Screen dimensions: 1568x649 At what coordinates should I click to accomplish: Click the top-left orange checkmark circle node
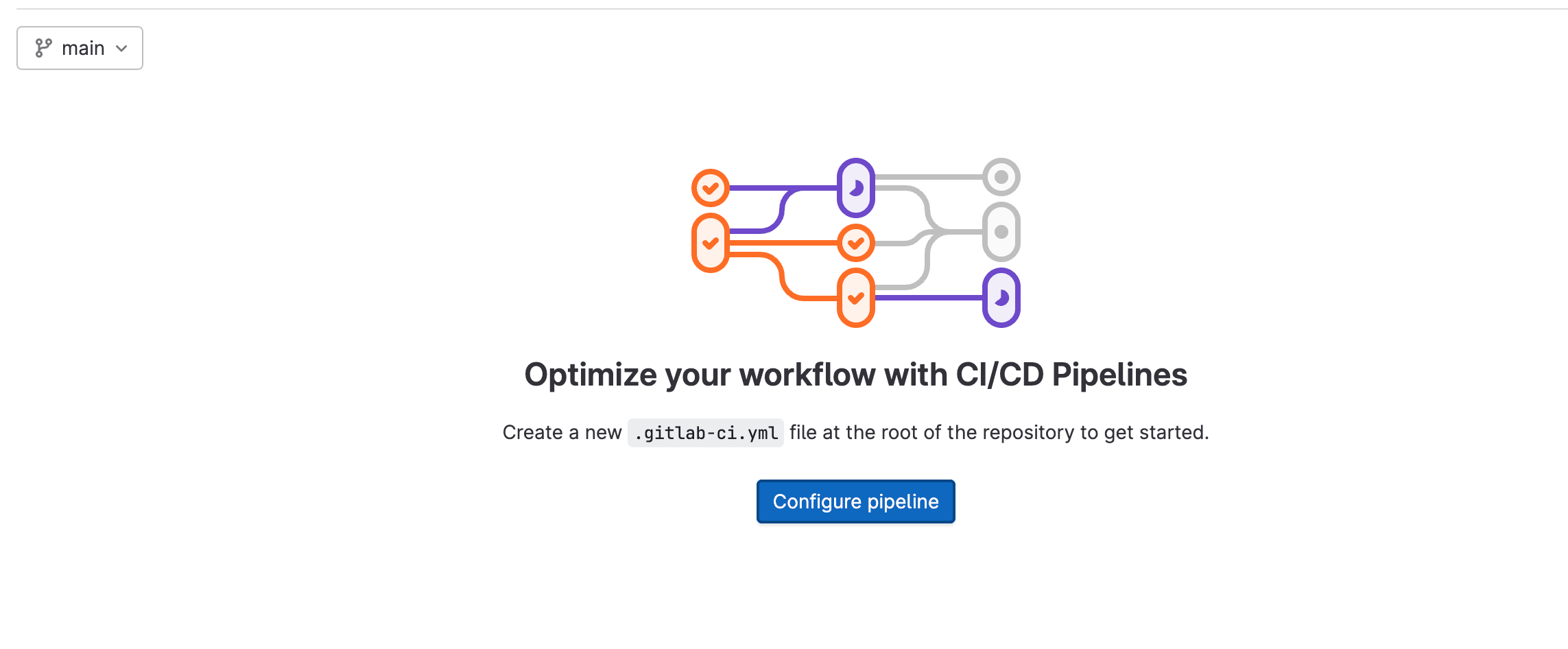pos(710,187)
